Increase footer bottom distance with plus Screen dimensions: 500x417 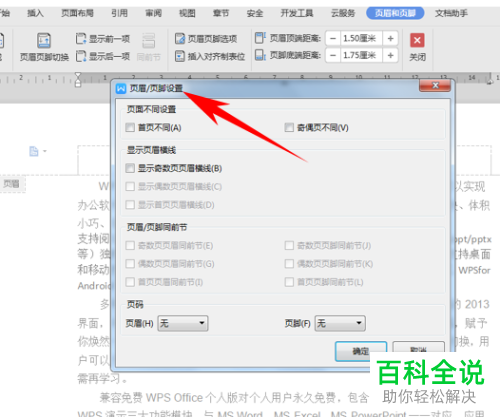(x=390, y=55)
